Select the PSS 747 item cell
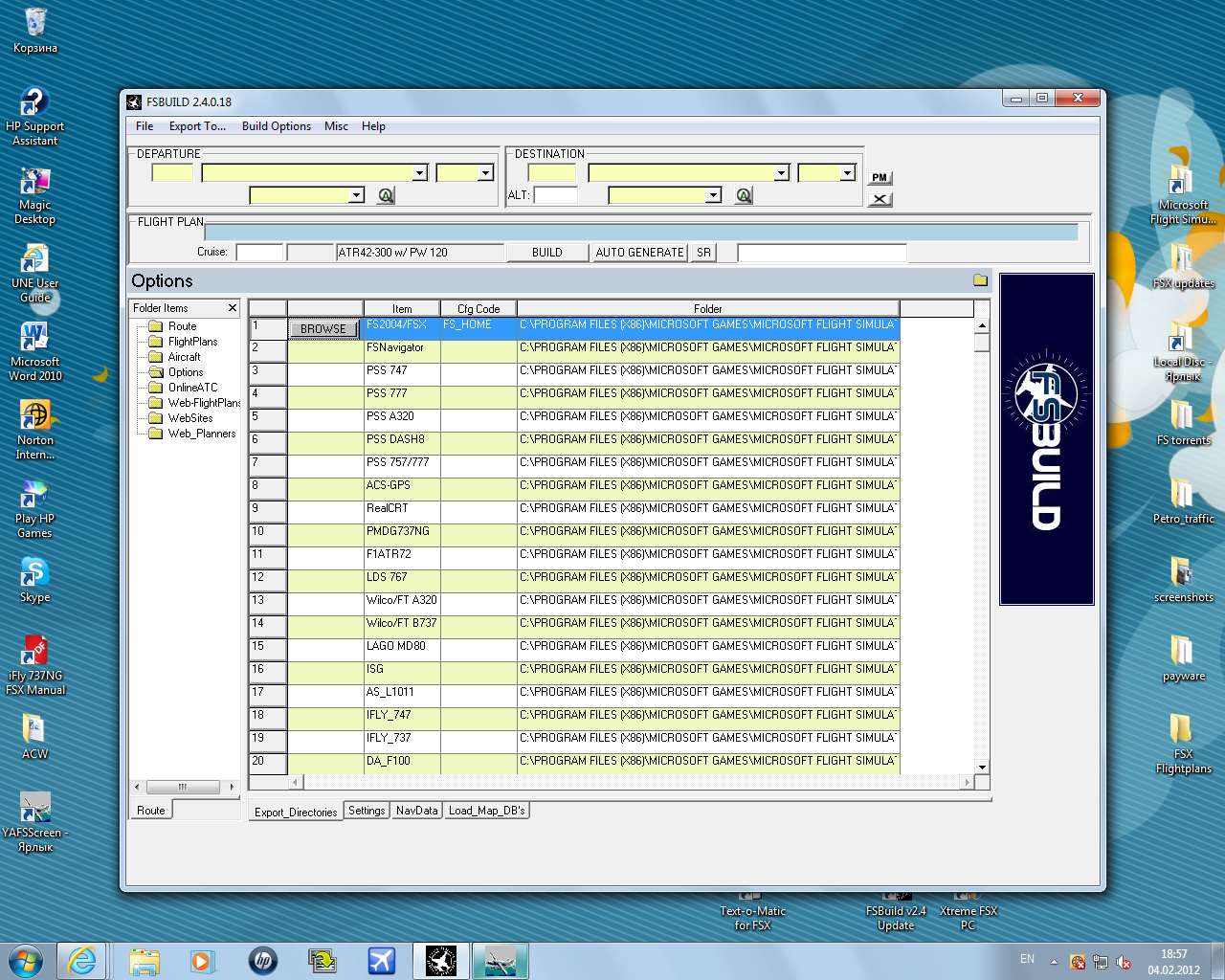1225x980 pixels. (402, 374)
